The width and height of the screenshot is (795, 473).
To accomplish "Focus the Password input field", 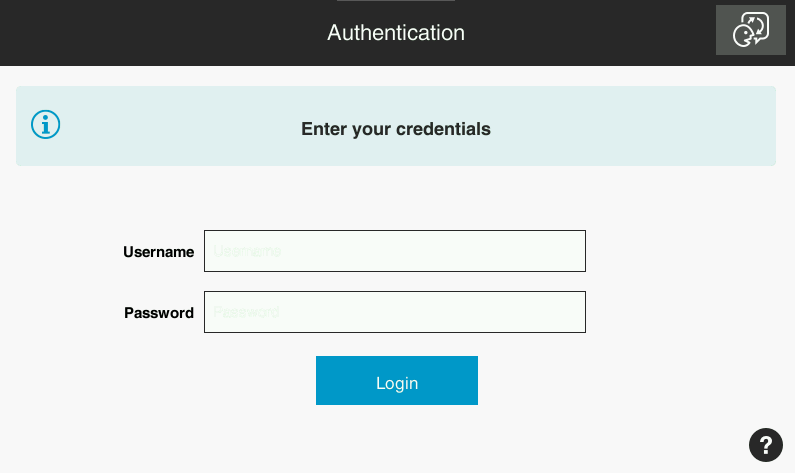I will [x=394, y=312].
